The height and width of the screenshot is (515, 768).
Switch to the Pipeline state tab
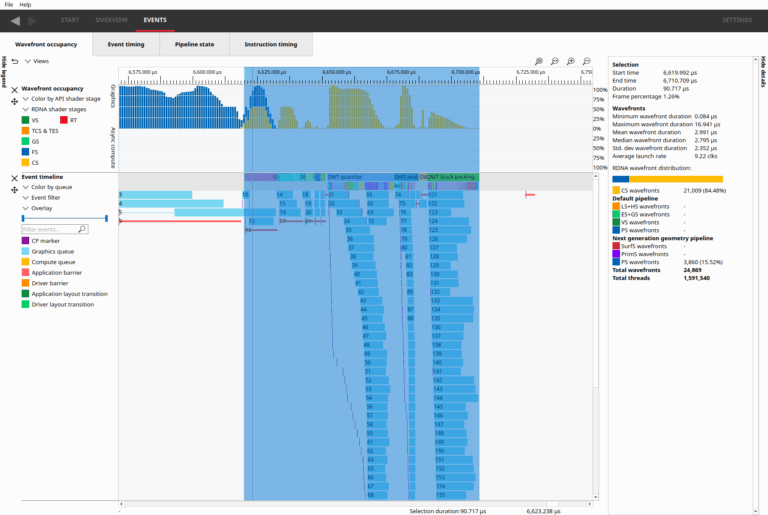(x=194, y=44)
